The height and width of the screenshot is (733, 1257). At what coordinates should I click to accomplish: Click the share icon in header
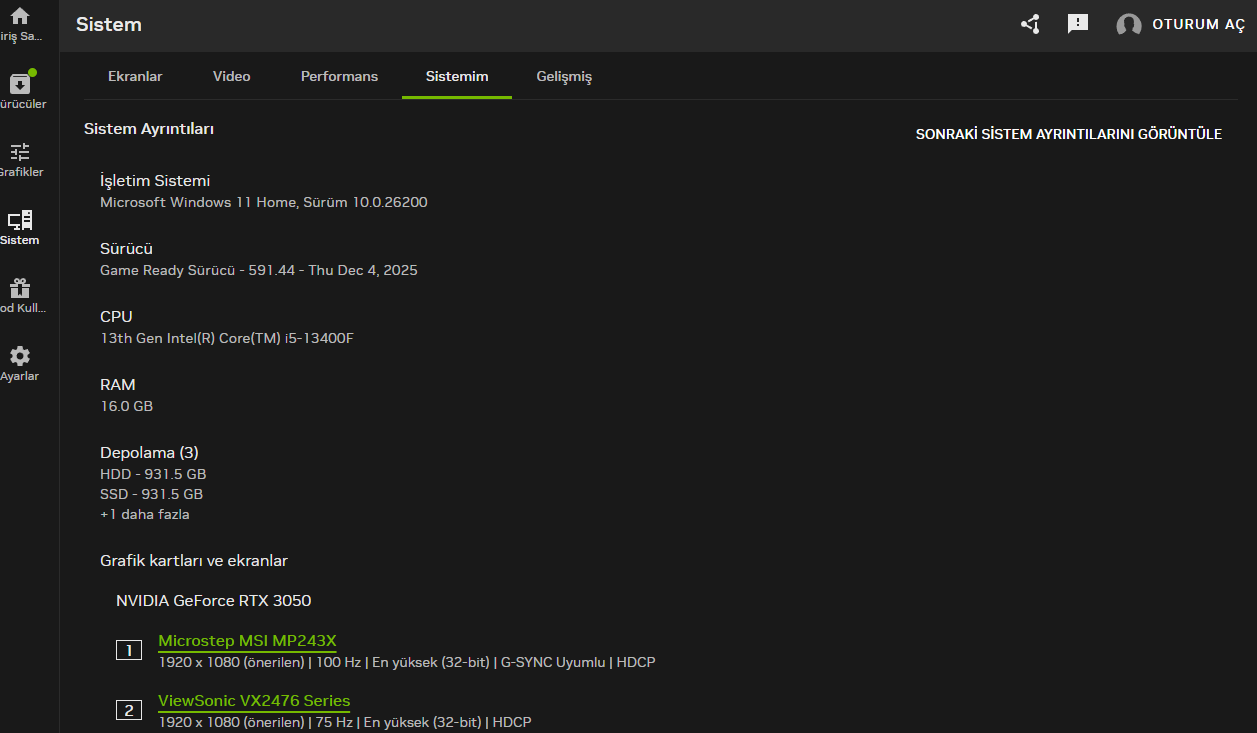tap(1030, 24)
